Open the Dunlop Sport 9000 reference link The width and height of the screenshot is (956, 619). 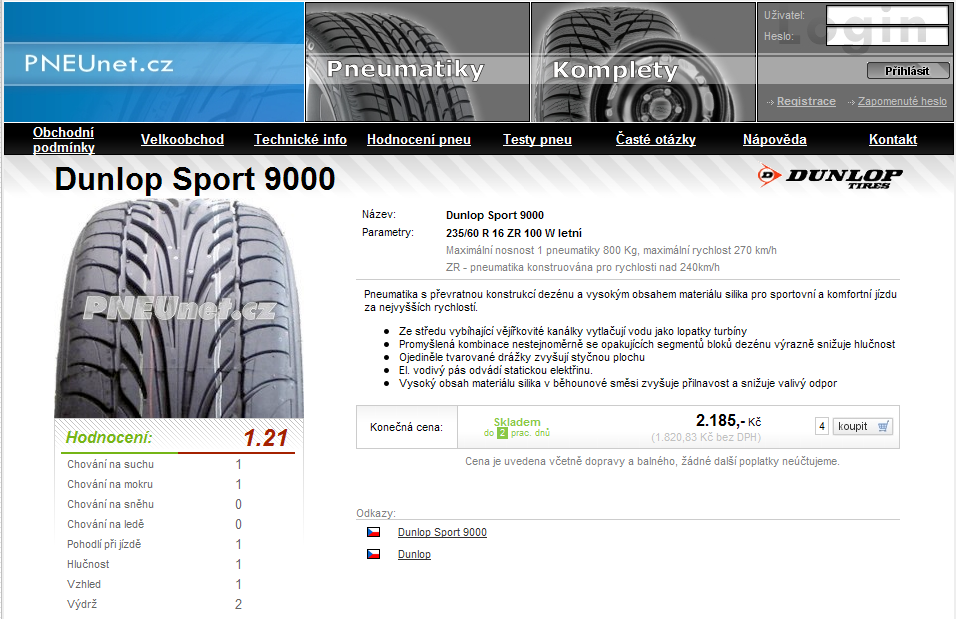442,532
